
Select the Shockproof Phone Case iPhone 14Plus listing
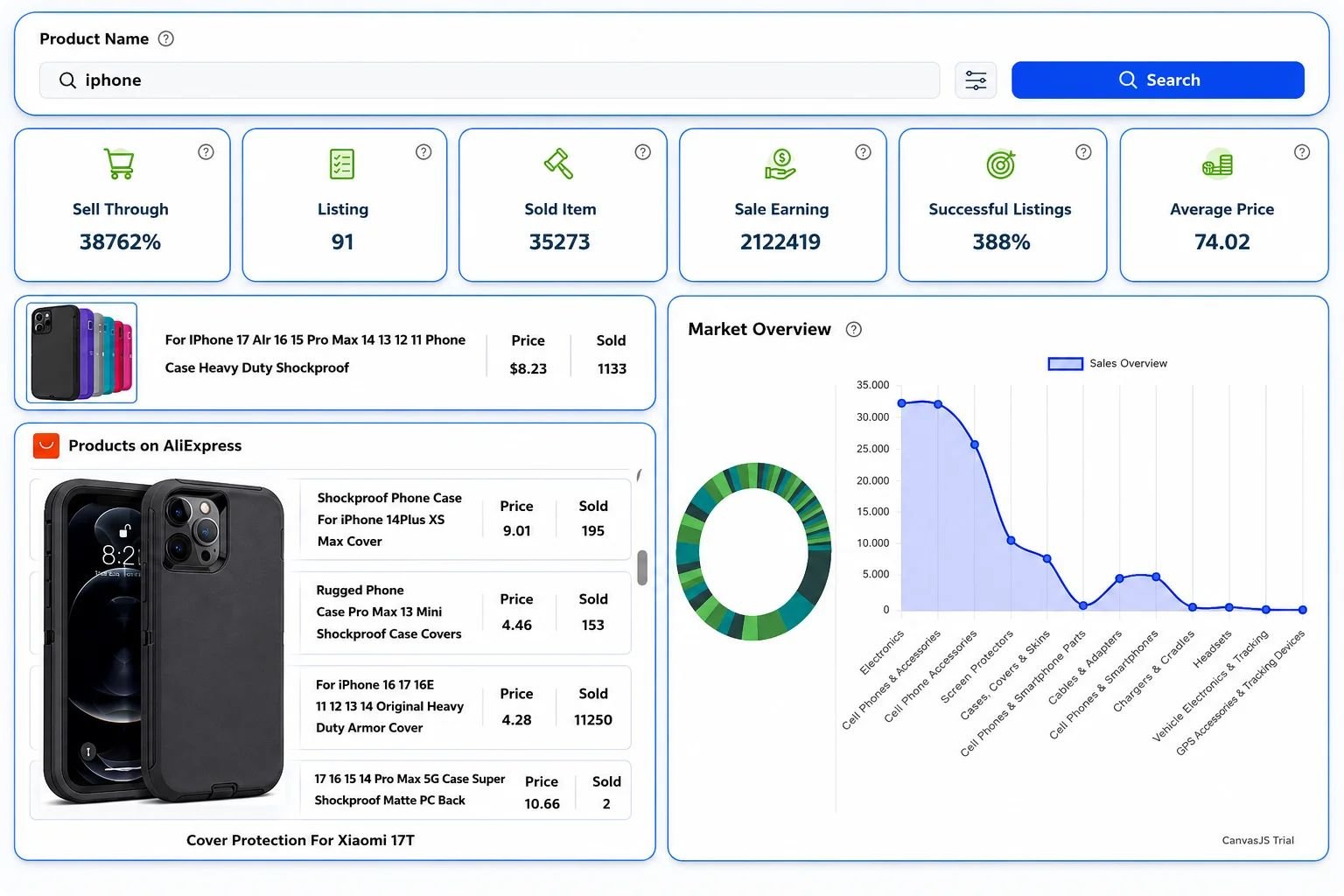465,520
